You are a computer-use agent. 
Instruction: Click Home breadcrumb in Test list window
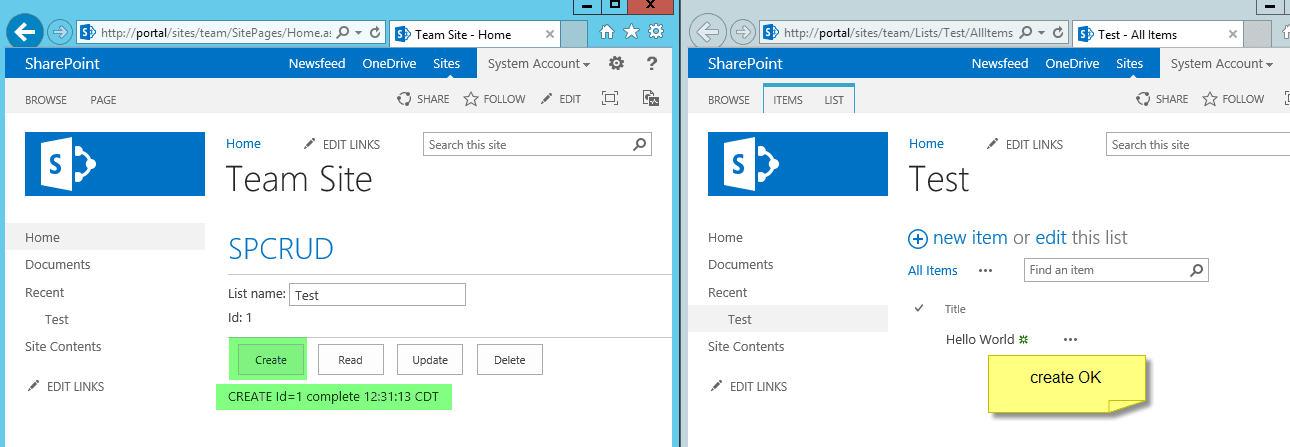point(926,144)
